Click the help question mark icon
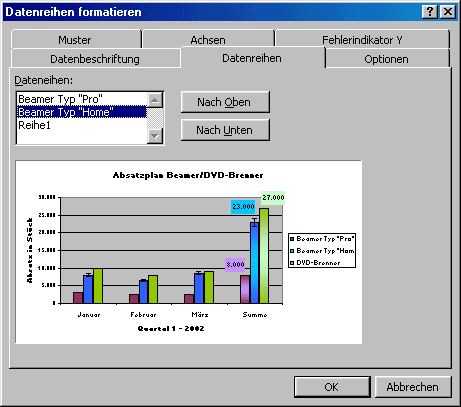 tap(430, 12)
